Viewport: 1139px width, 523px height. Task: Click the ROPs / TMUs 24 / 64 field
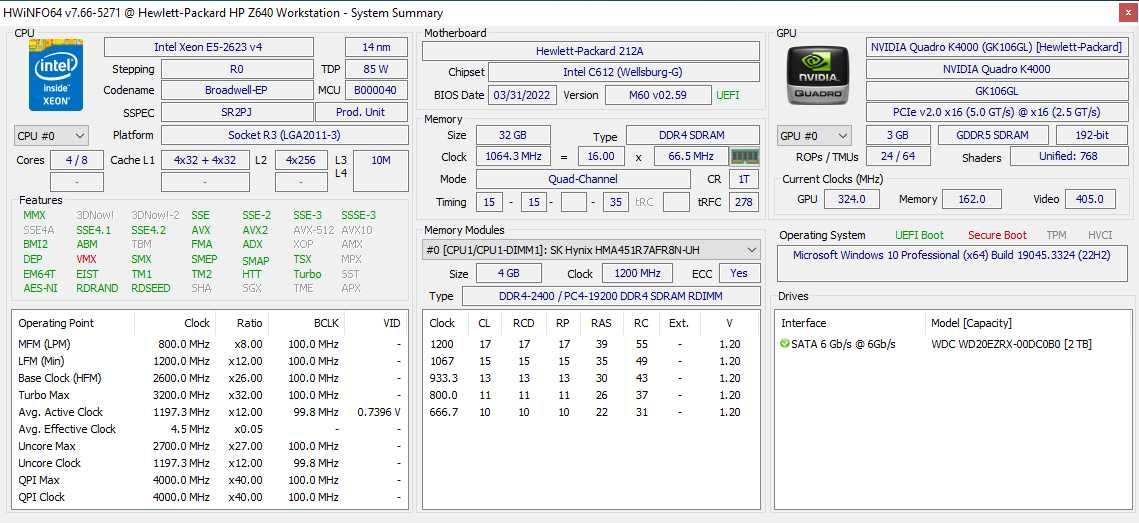pyautogui.click(x=898, y=156)
